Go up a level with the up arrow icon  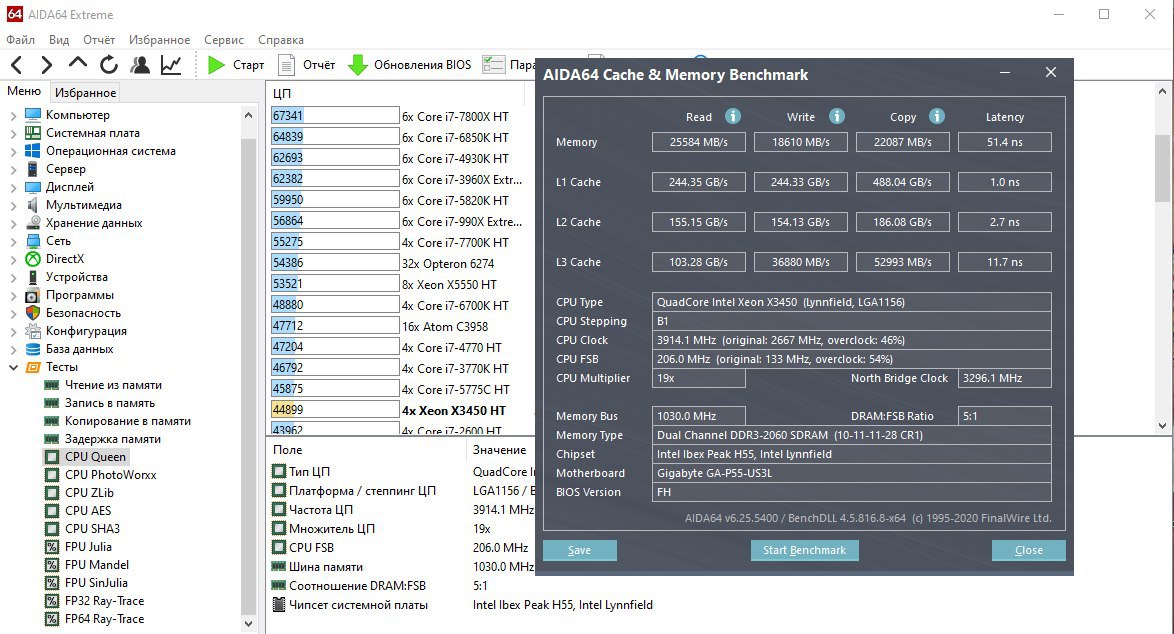[x=77, y=64]
